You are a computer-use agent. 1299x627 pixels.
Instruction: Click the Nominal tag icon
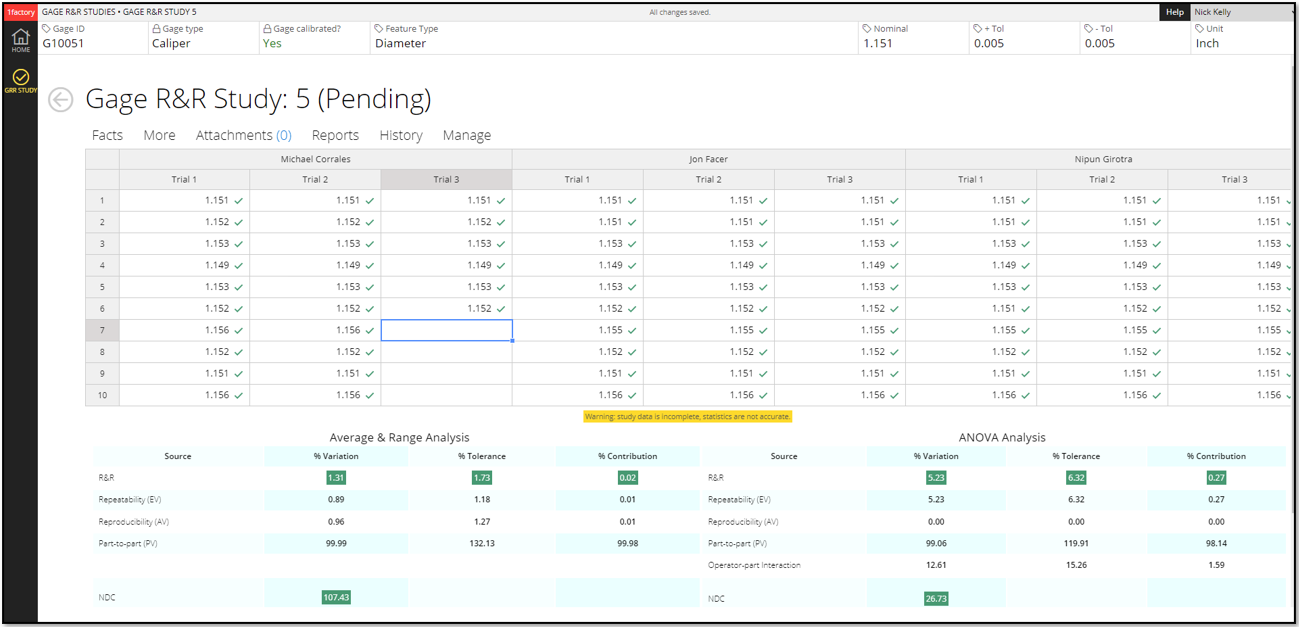tap(867, 29)
